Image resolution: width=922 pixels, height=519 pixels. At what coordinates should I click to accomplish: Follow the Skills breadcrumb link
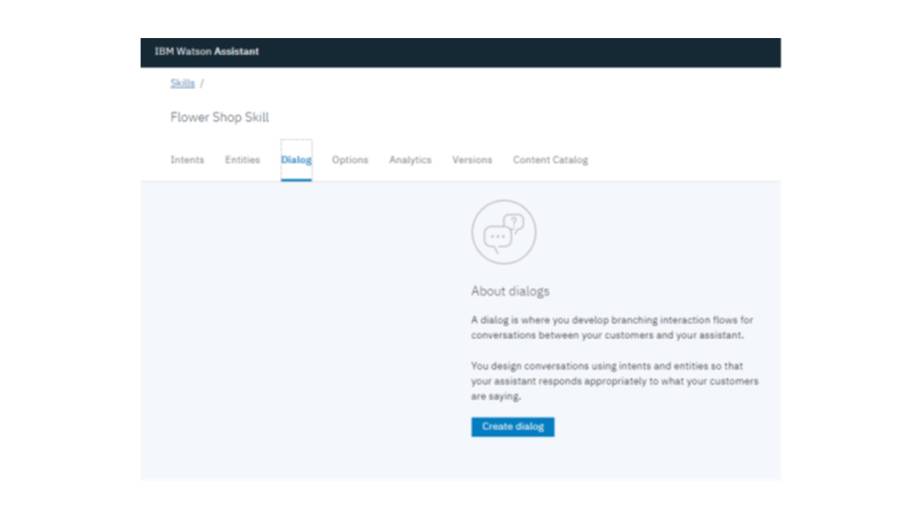(182, 84)
